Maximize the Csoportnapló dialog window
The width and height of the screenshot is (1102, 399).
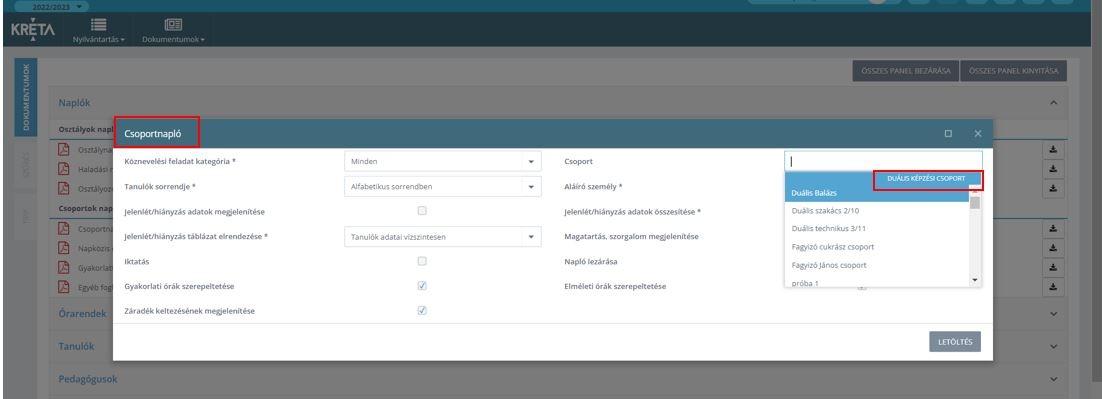point(948,133)
